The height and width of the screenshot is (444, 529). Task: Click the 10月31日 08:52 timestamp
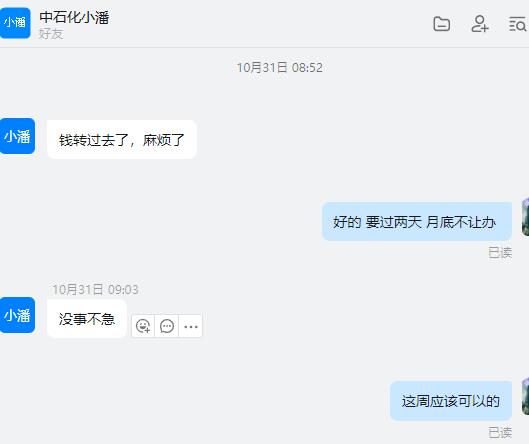pos(279,67)
